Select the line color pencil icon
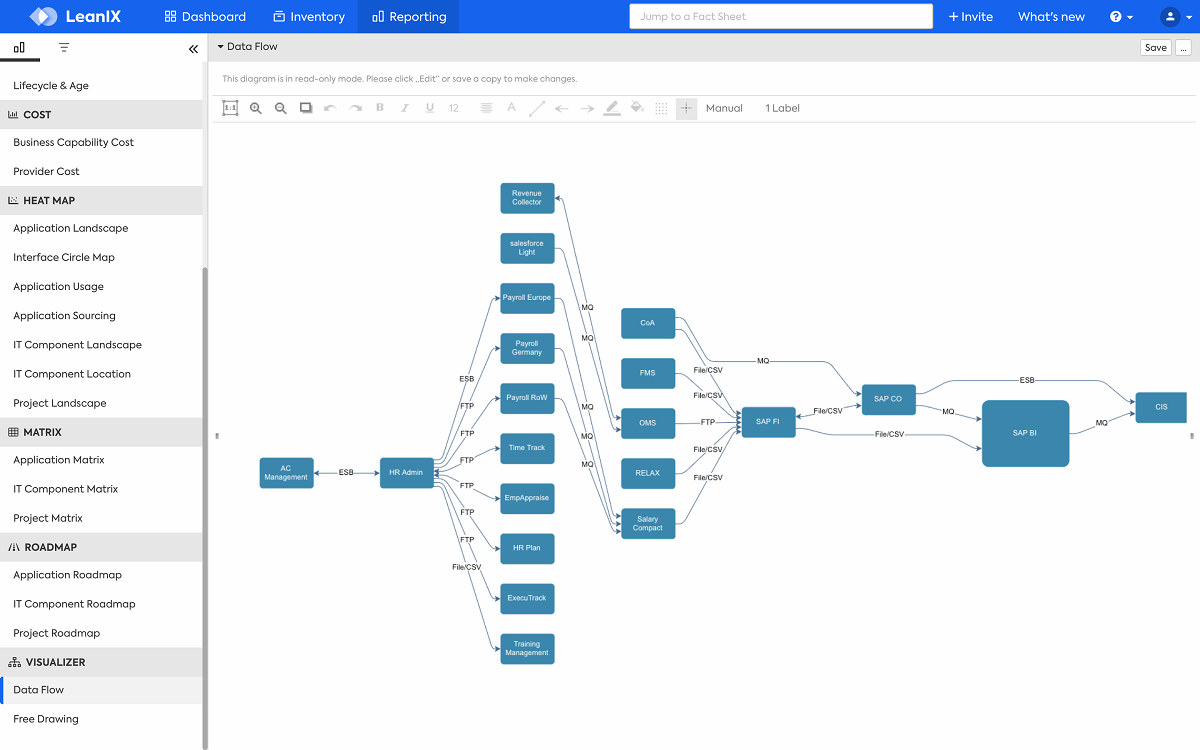This screenshot has width=1200, height=750. 612,108
